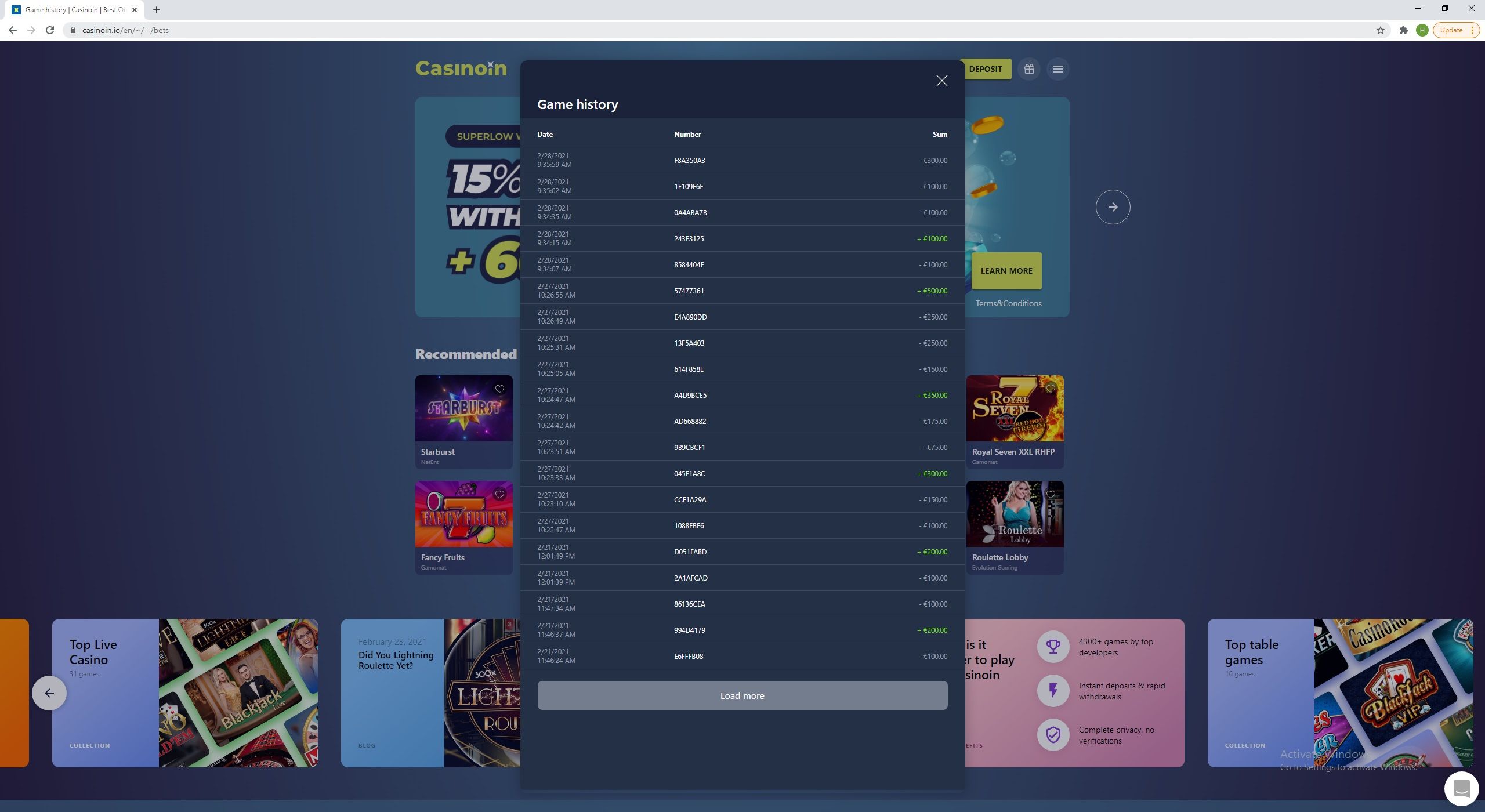Image resolution: width=1485 pixels, height=812 pixels.
Task: Click the DEPOSIT button
Action: click(986, 69)
